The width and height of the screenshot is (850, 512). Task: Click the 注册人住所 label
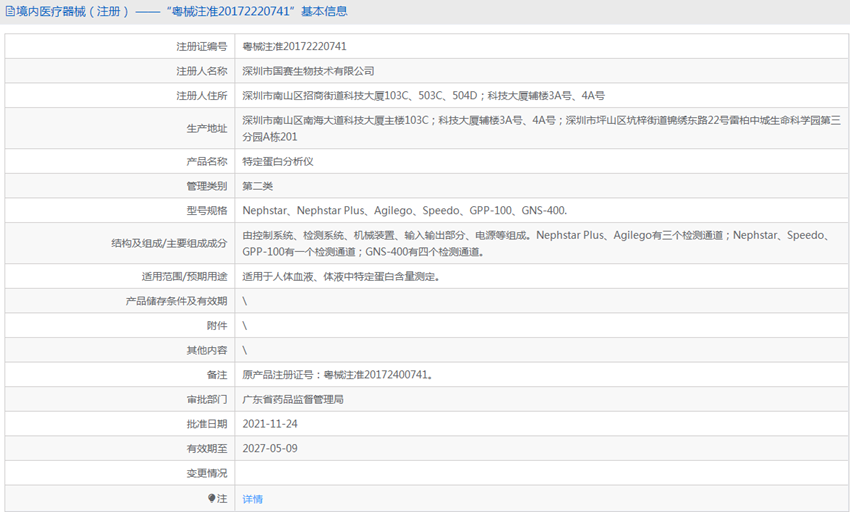click(x=202, y=96)
